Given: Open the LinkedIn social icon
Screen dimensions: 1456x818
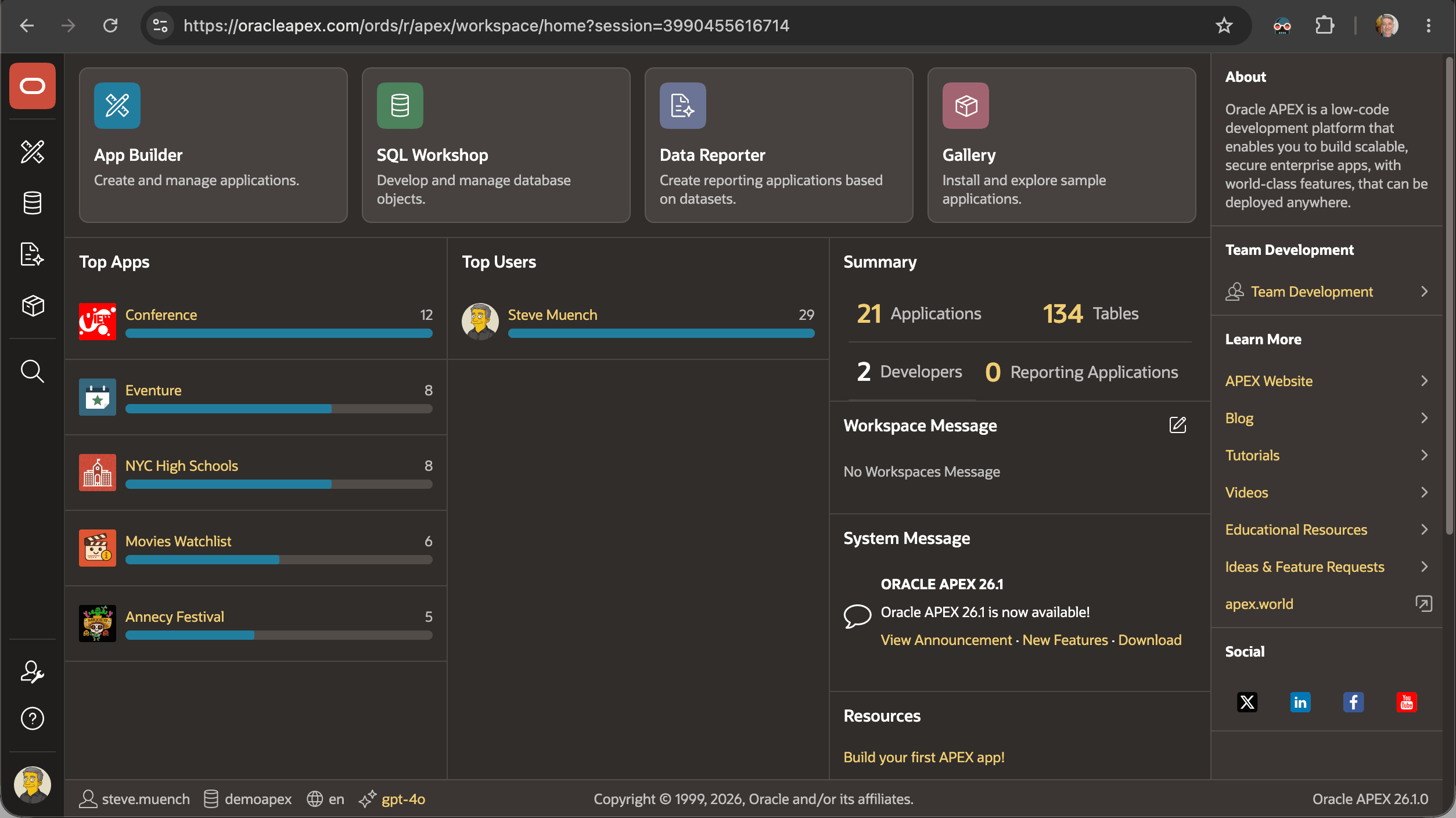Looking at the screenshot, I should pos(1300,702).
